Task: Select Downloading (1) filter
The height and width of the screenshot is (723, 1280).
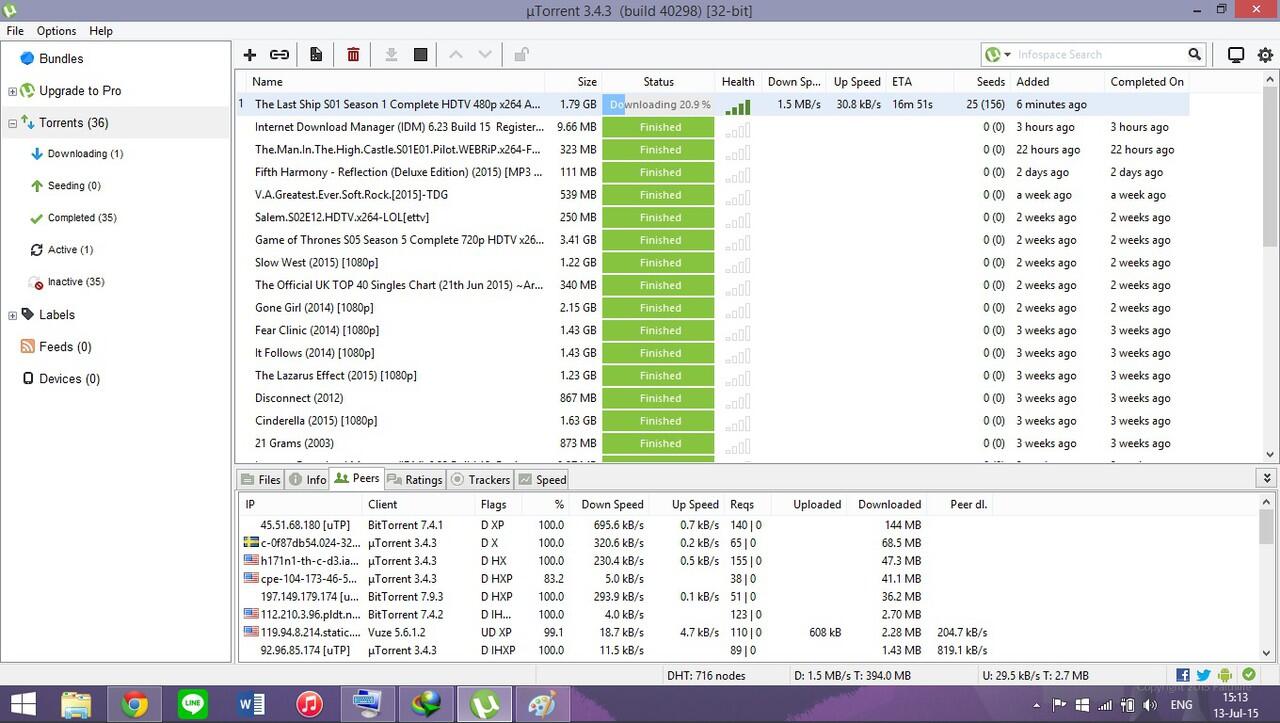Action: 85,154
